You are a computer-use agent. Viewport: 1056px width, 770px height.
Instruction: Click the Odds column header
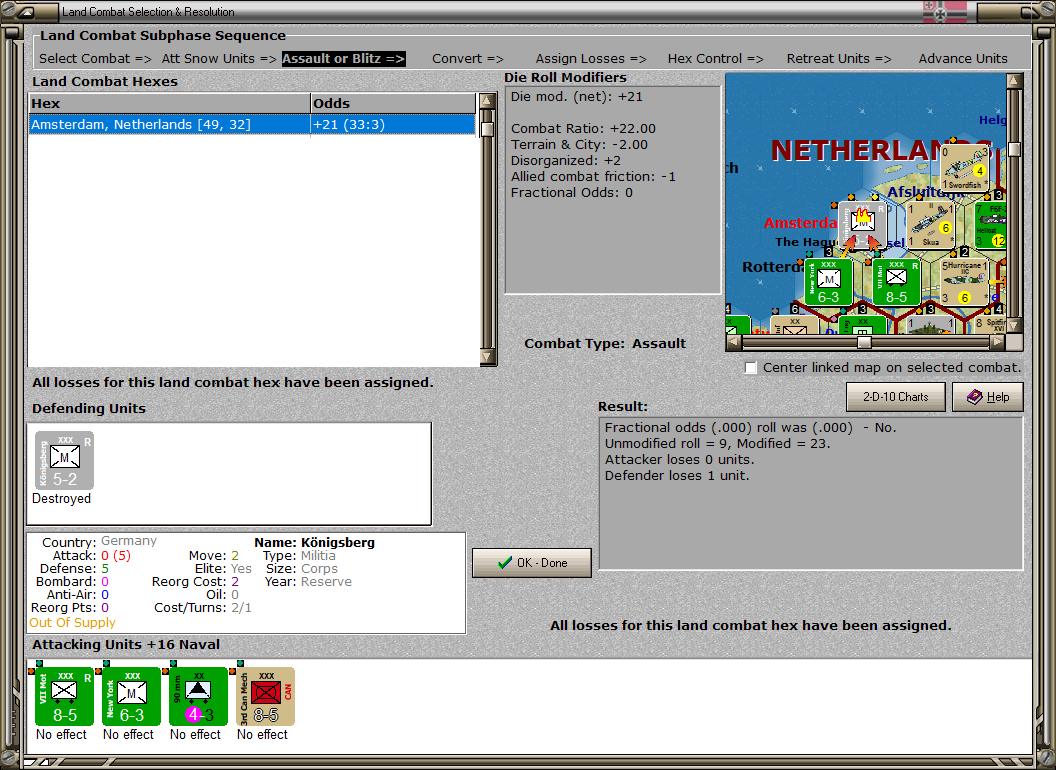[x=393, y=104]
